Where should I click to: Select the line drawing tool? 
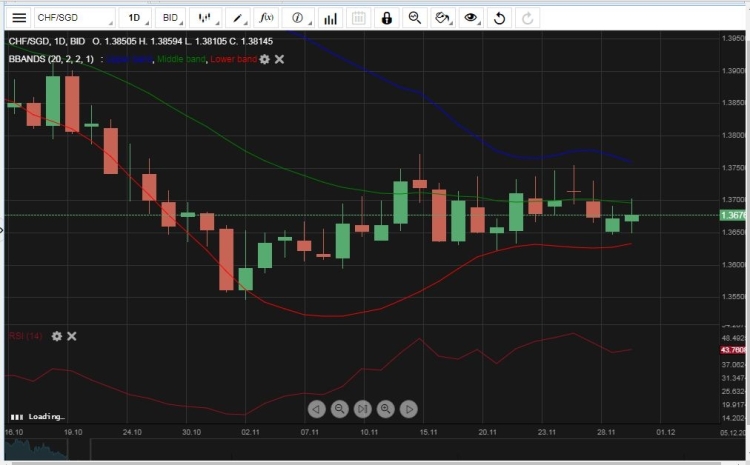(237, 18)
